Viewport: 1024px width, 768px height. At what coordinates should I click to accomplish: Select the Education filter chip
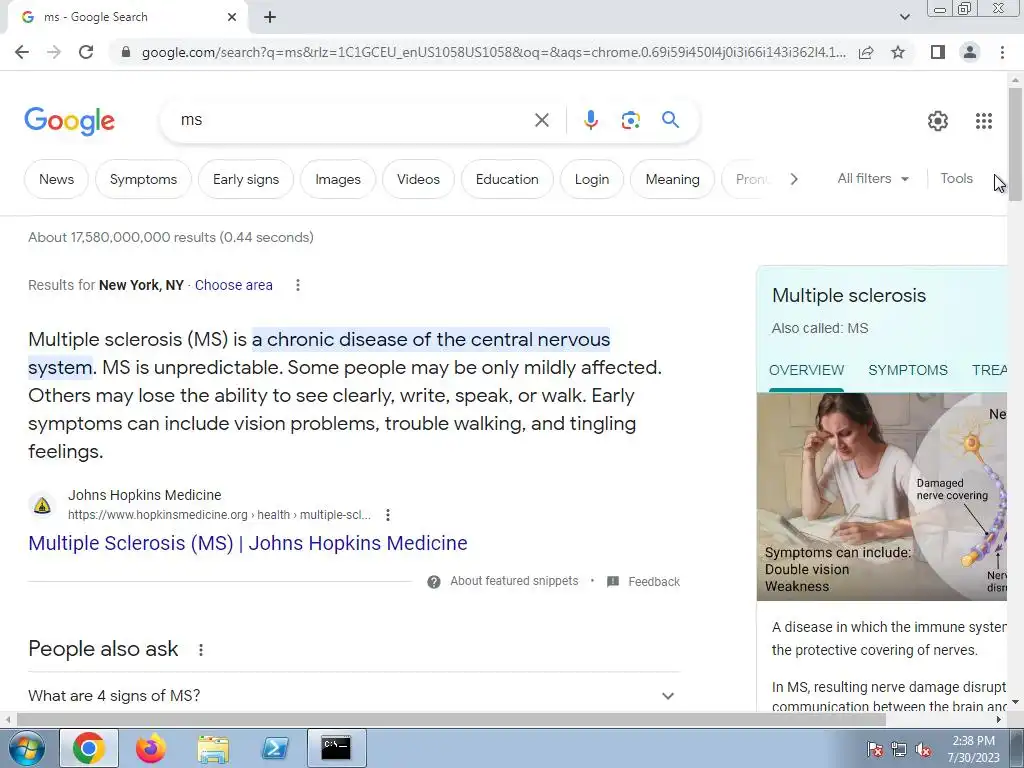pyautogui.click(x=507, y=179)
